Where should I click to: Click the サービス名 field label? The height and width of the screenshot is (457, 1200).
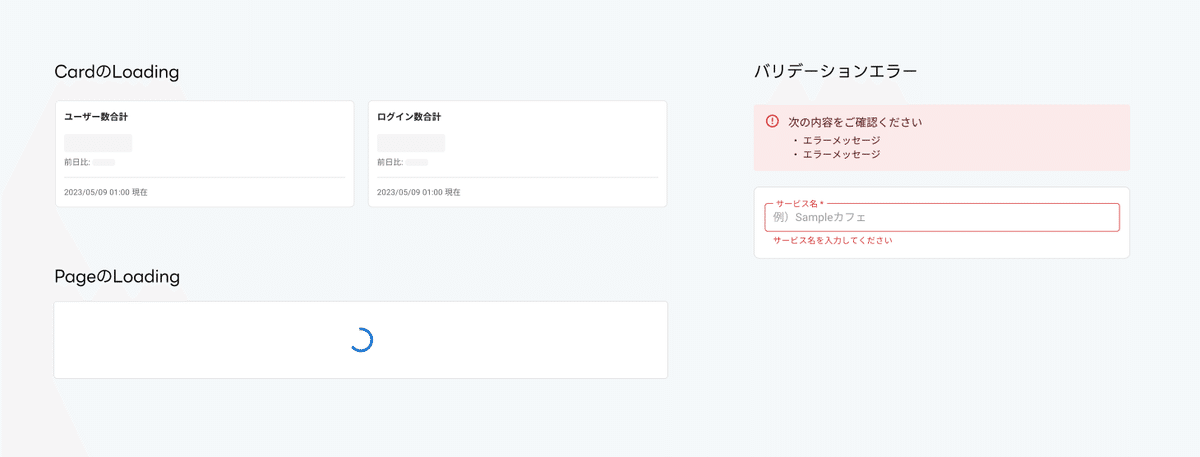pyautogui.click(x=800, y=204)
